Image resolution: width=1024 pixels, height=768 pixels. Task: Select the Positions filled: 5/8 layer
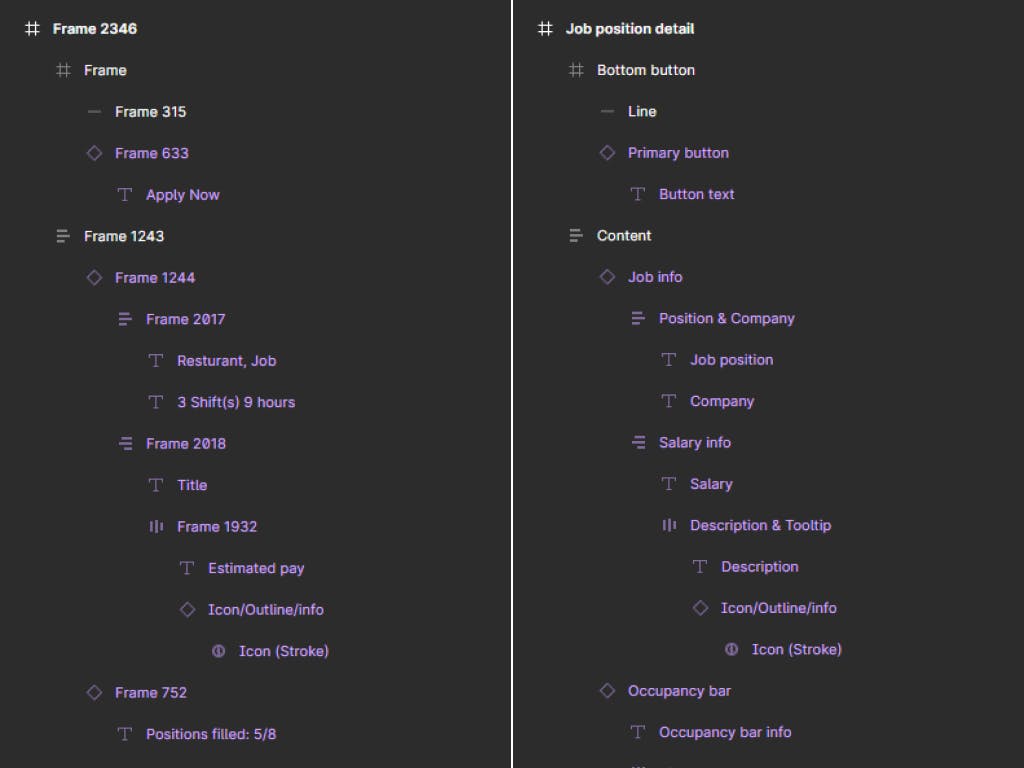[210, 734]
